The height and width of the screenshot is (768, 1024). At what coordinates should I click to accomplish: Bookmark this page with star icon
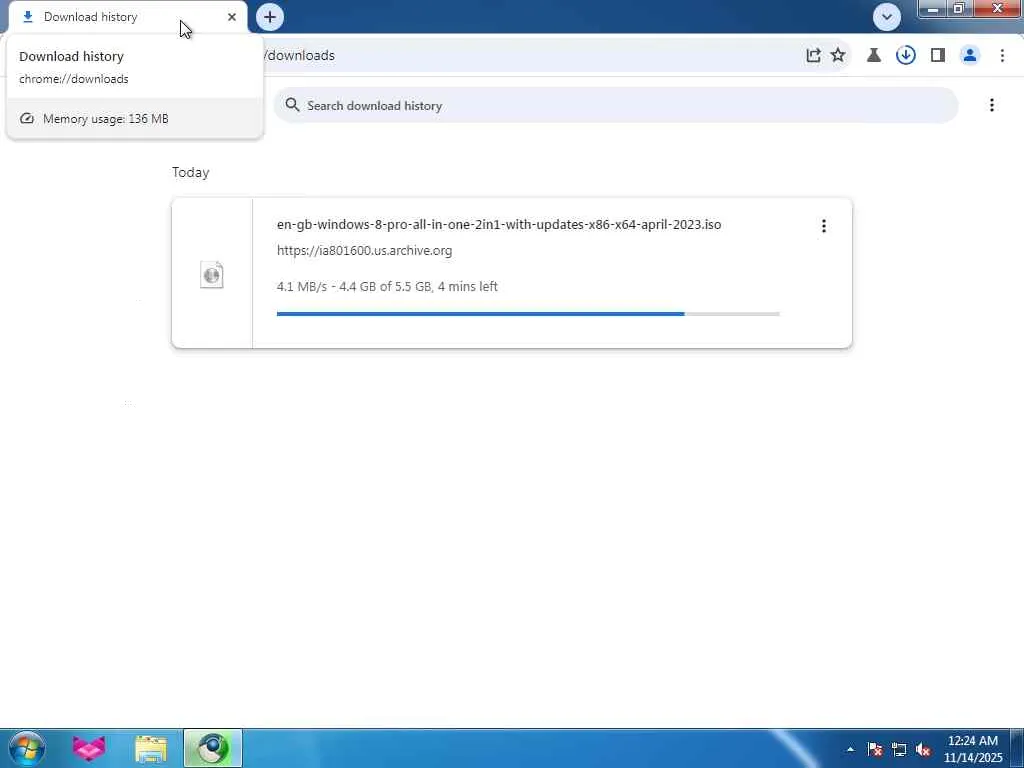(x=838, y=56)
